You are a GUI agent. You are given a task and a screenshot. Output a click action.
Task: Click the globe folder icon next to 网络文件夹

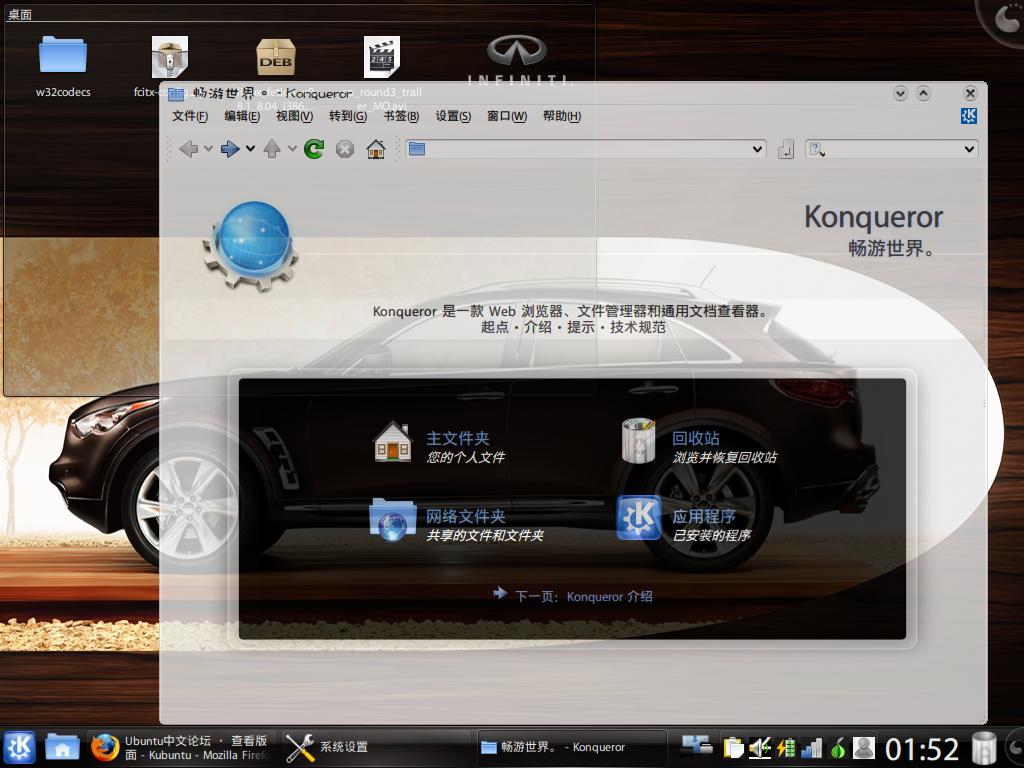point(392,520)
